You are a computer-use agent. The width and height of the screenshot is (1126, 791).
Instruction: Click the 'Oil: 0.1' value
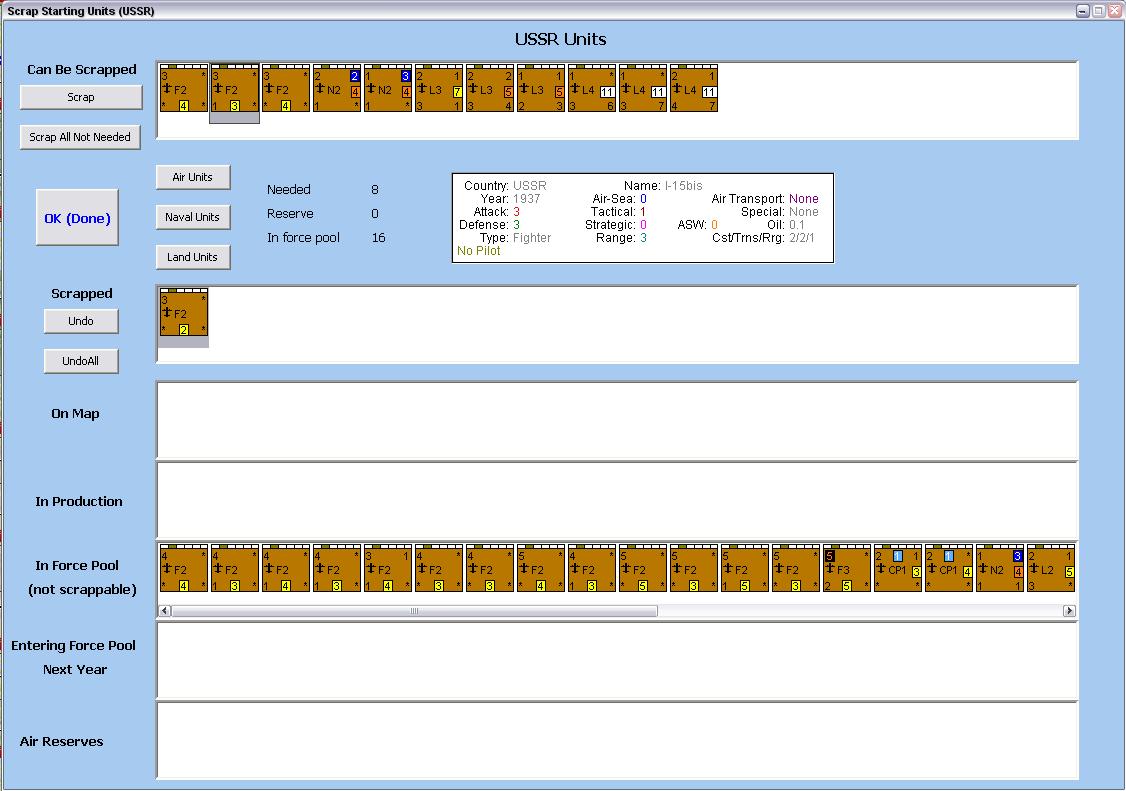point(797,225)
